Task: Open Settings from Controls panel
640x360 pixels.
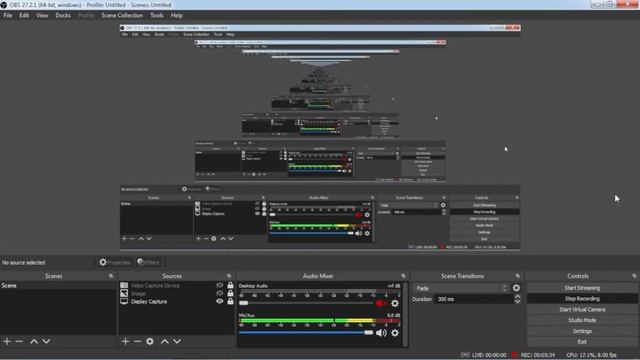Action: point(582,331)
